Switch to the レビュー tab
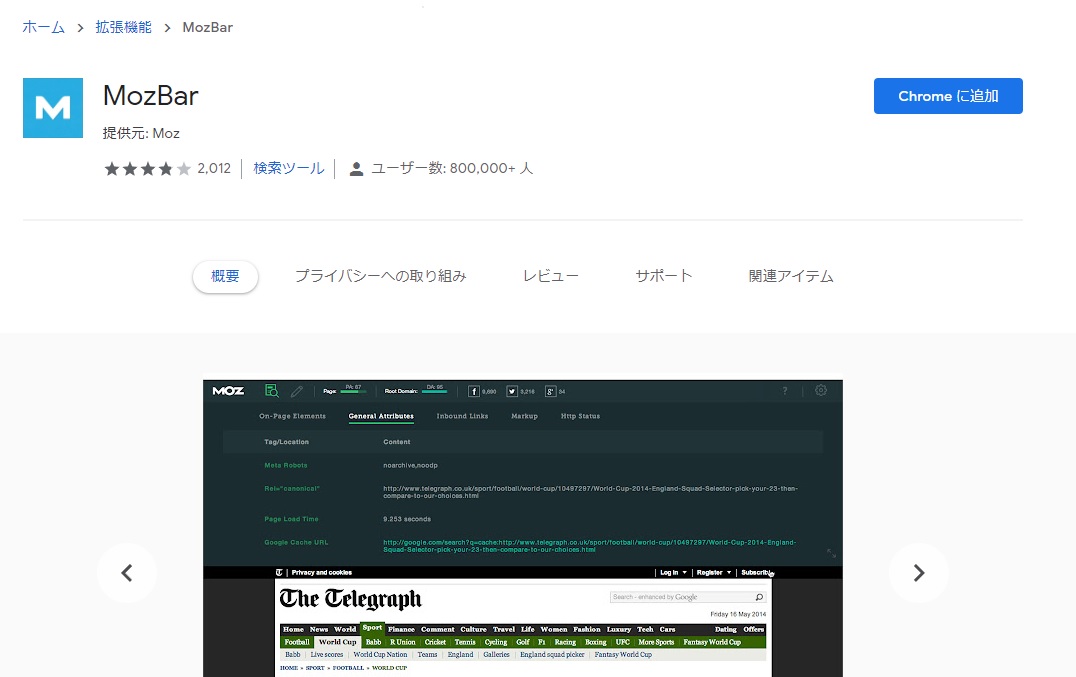The width and height of the screenshot is (1076, 677). tap(551, 276)
